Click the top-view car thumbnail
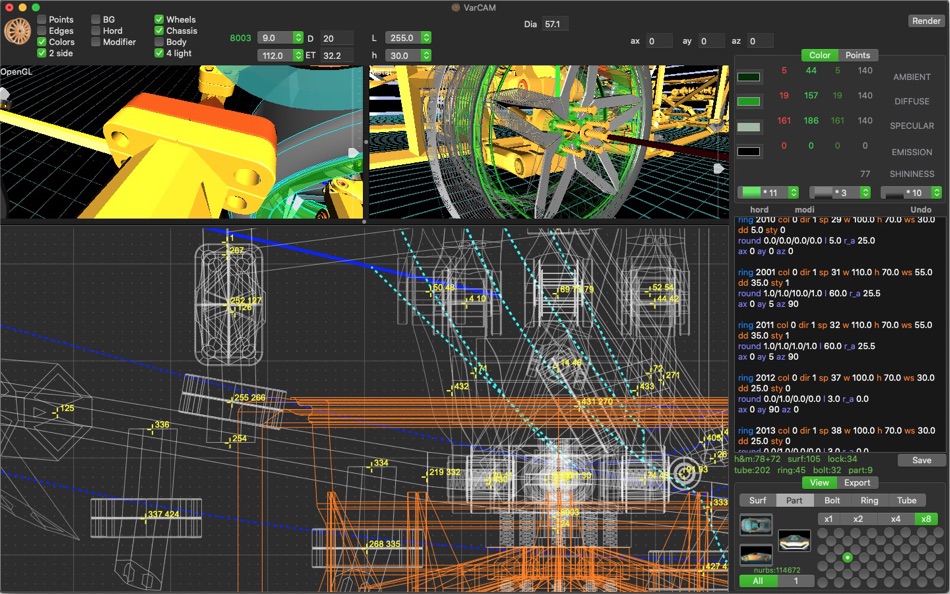950x594 pixels. pos(756,524)
